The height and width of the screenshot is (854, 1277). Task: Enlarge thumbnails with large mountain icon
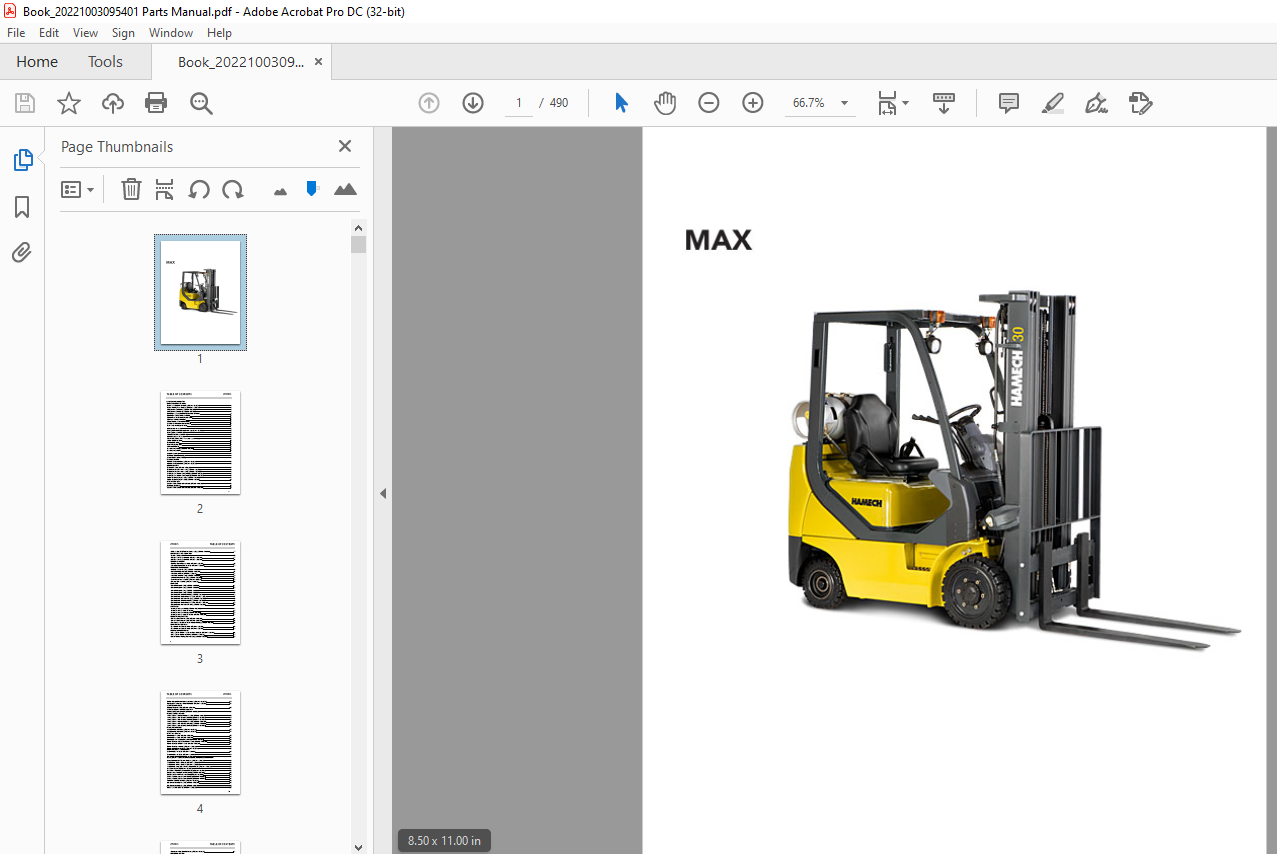click(x=345, y=189)
